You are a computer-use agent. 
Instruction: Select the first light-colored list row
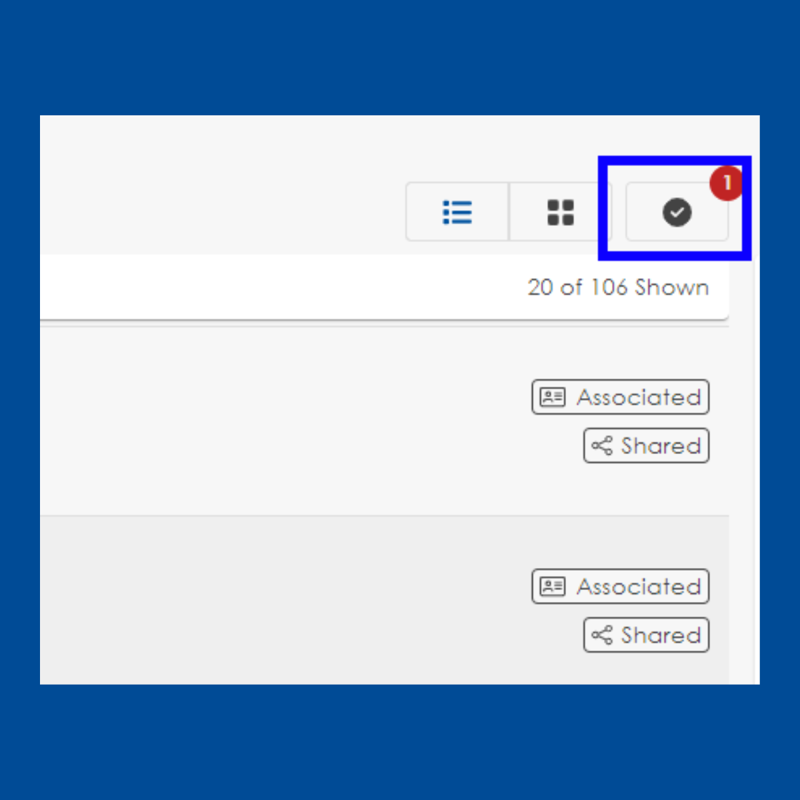[x=385, y=421]
